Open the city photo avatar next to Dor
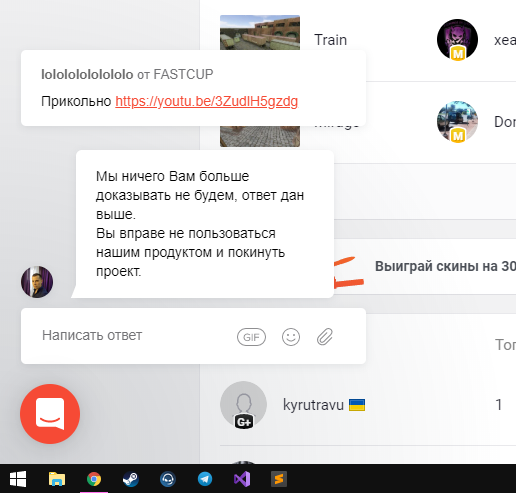516x493 pixels. (457, 122)
